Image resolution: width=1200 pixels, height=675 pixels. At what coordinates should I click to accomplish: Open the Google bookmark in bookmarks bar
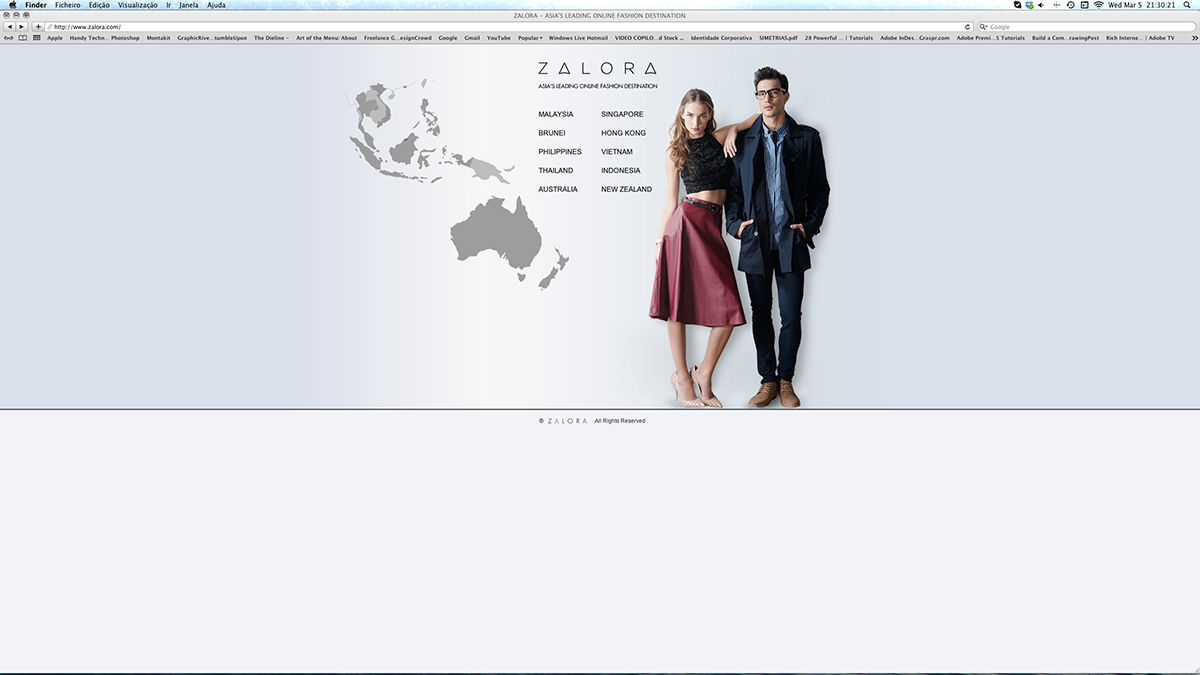448,38
